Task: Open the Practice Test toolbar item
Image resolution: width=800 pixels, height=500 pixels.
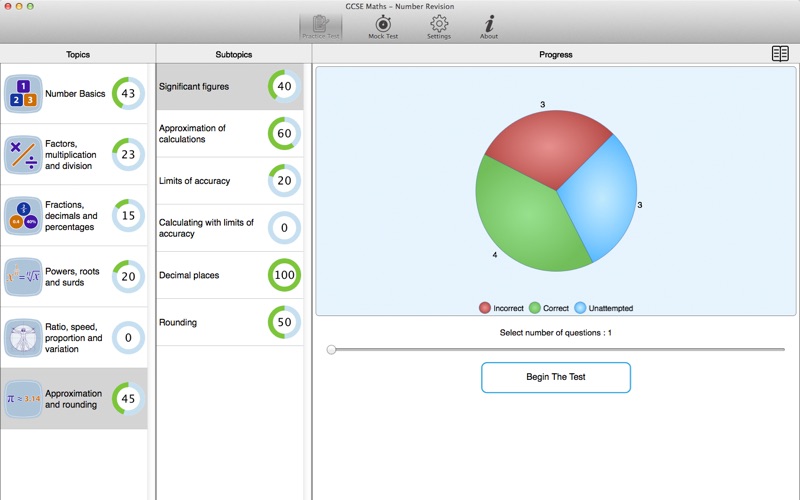Action: click(320, 27)
